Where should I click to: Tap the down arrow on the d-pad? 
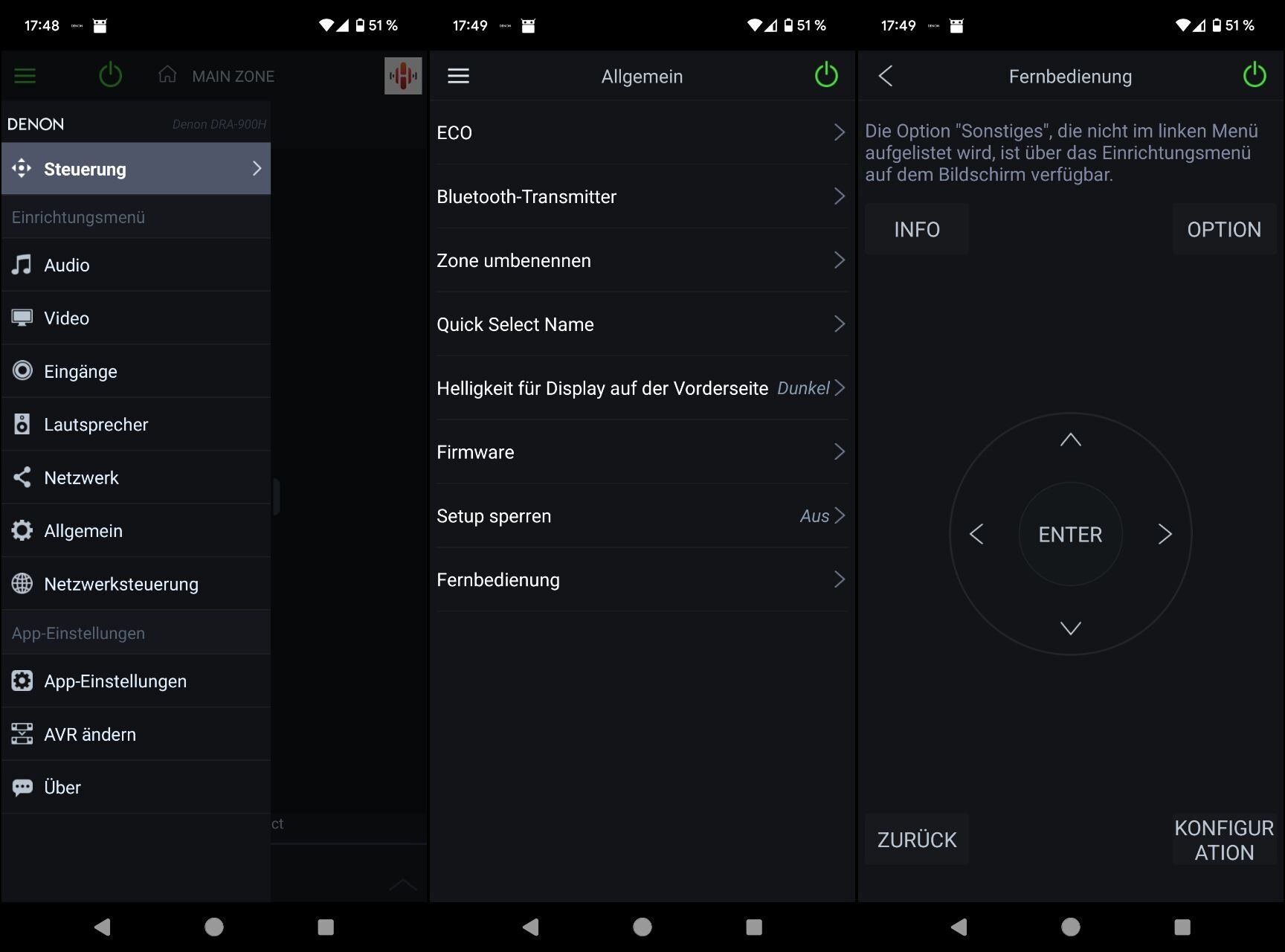(1071, 628)
